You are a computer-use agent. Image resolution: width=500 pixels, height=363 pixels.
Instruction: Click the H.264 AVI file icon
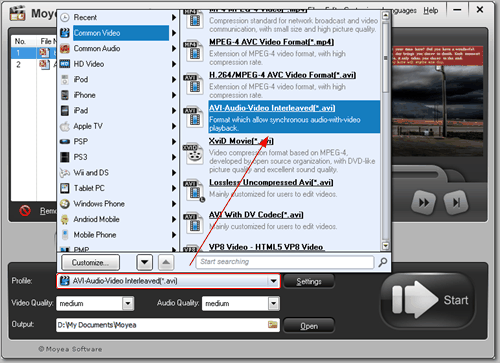[x=193, y=84]
